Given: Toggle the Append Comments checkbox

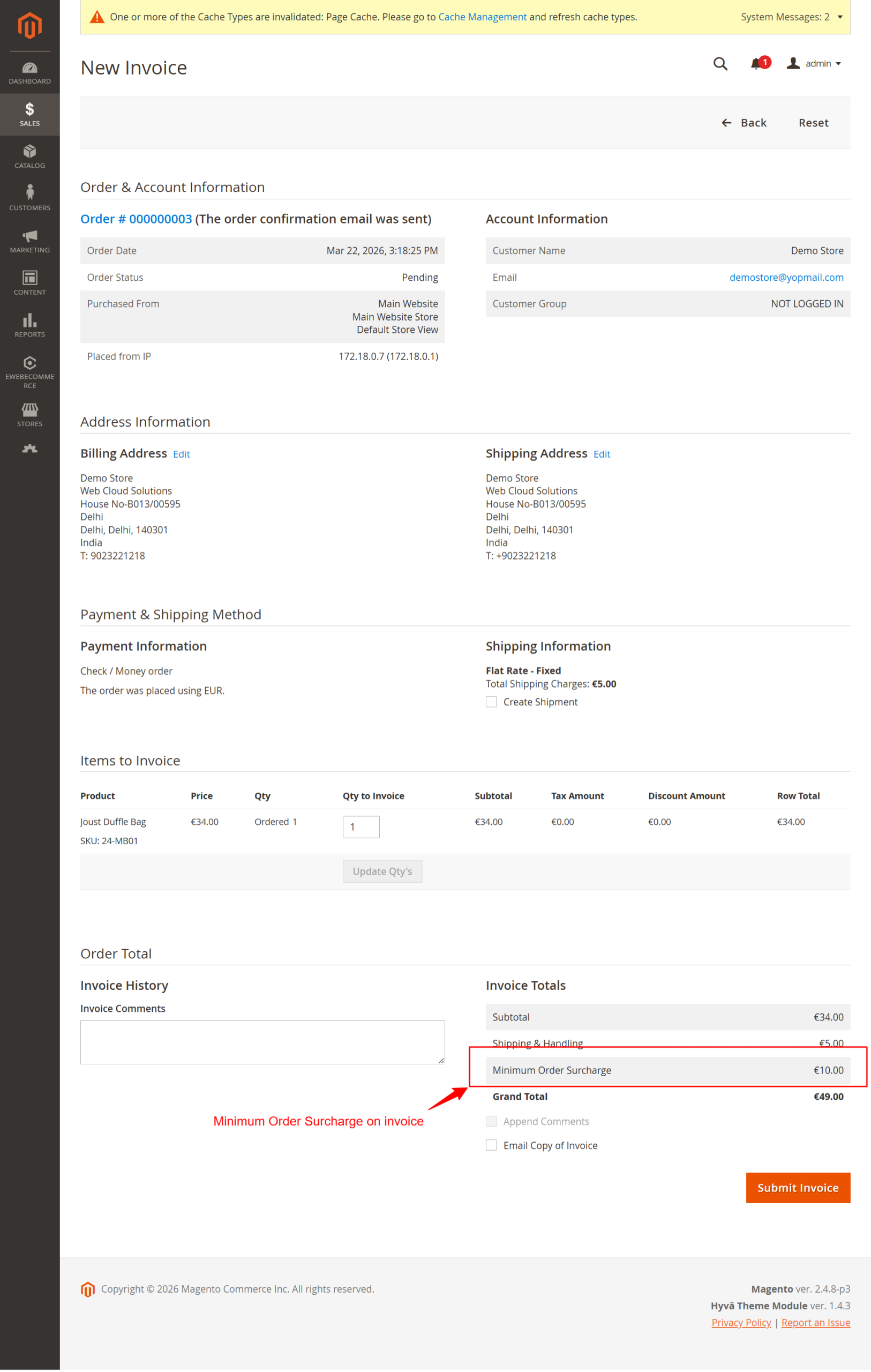Looking at the screenshot, I should pyautogui.click(x=491, y=1121).
